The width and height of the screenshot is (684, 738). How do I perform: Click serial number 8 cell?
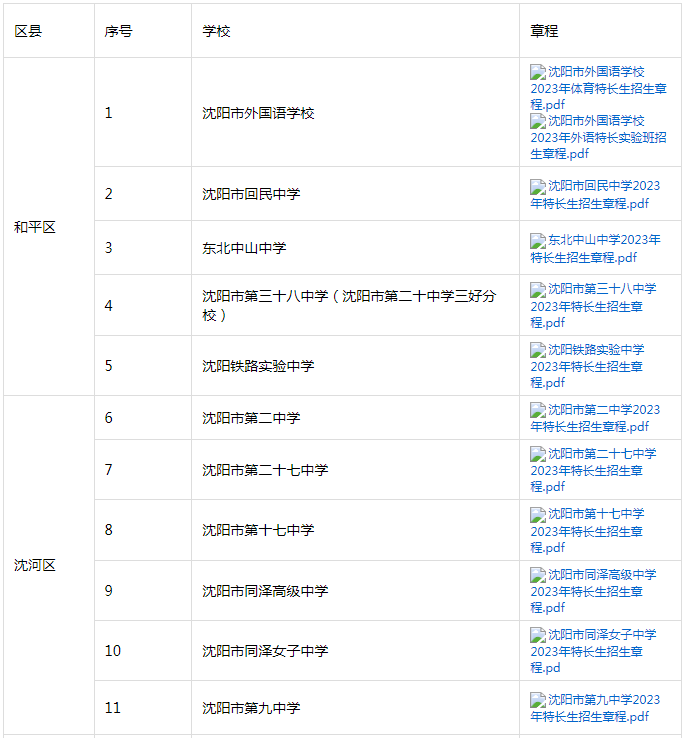(x=143, y=530)
